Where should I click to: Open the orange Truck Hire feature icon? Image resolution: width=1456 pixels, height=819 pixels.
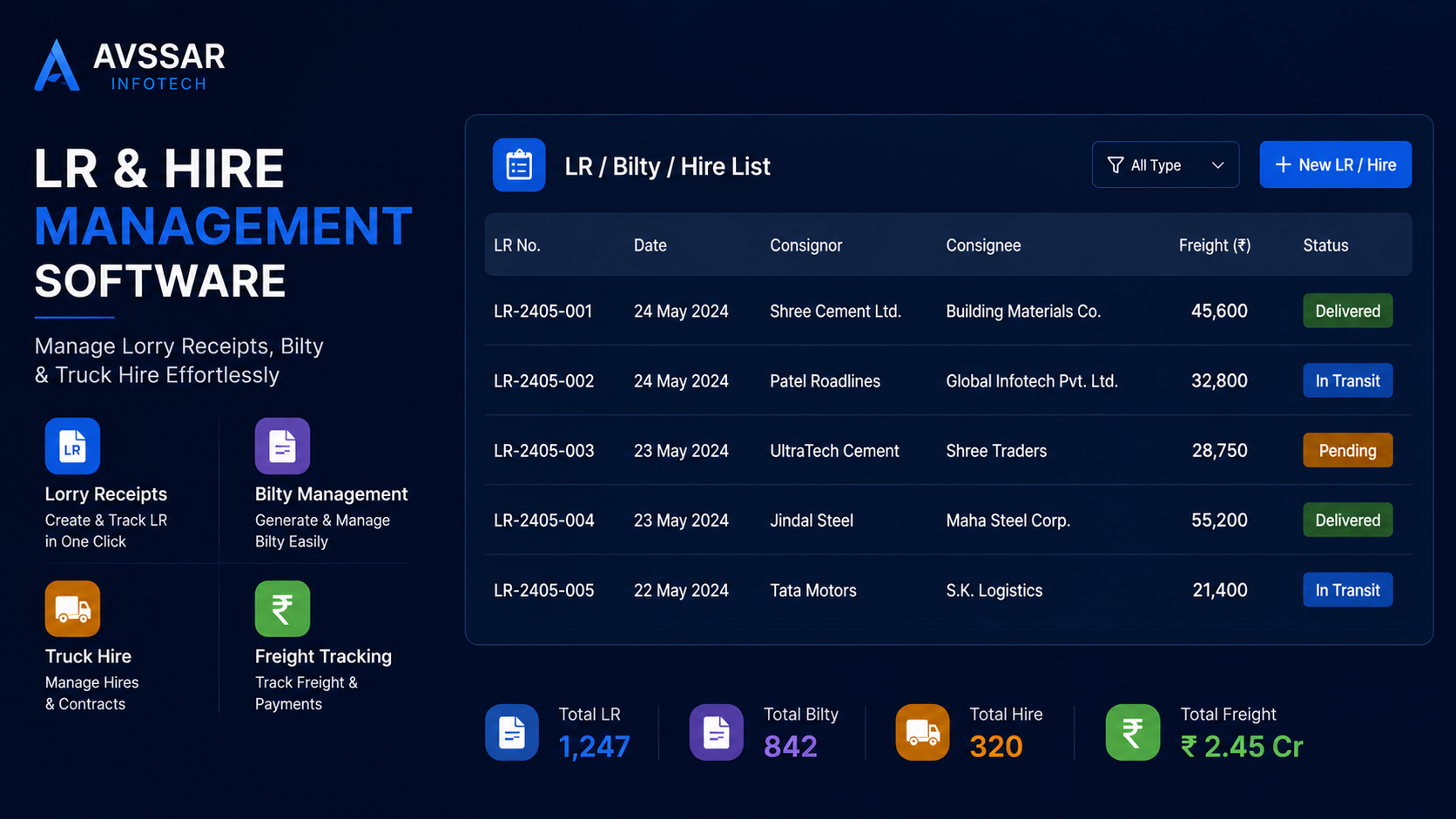pos(72,609)
